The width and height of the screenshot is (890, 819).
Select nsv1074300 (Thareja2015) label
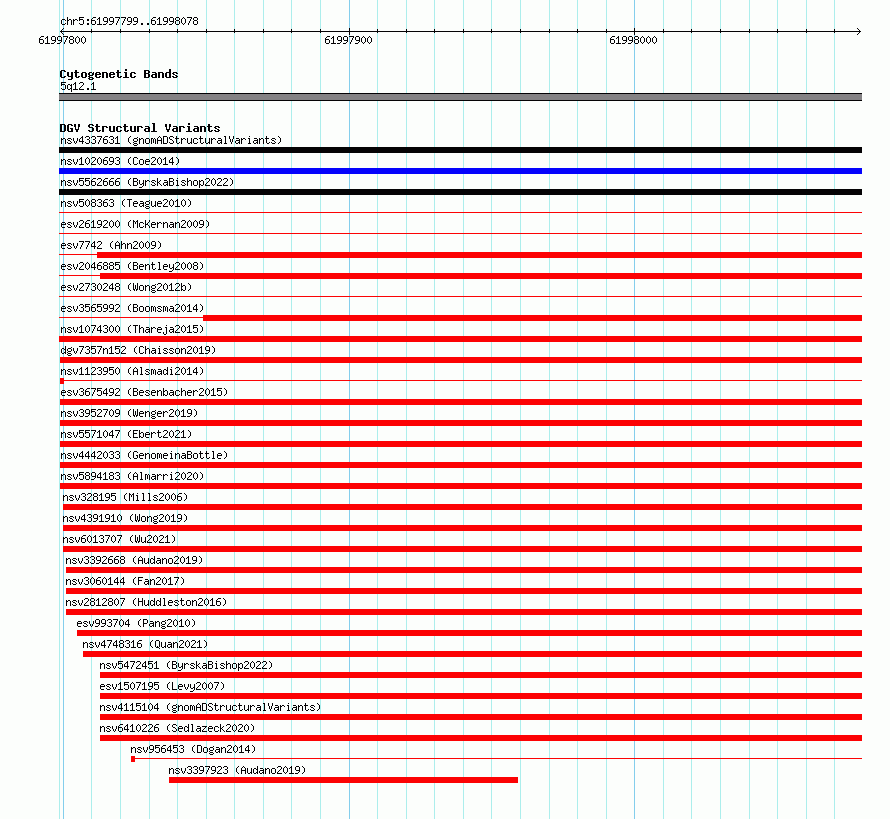pyautogui.click(x=132, y=329)
